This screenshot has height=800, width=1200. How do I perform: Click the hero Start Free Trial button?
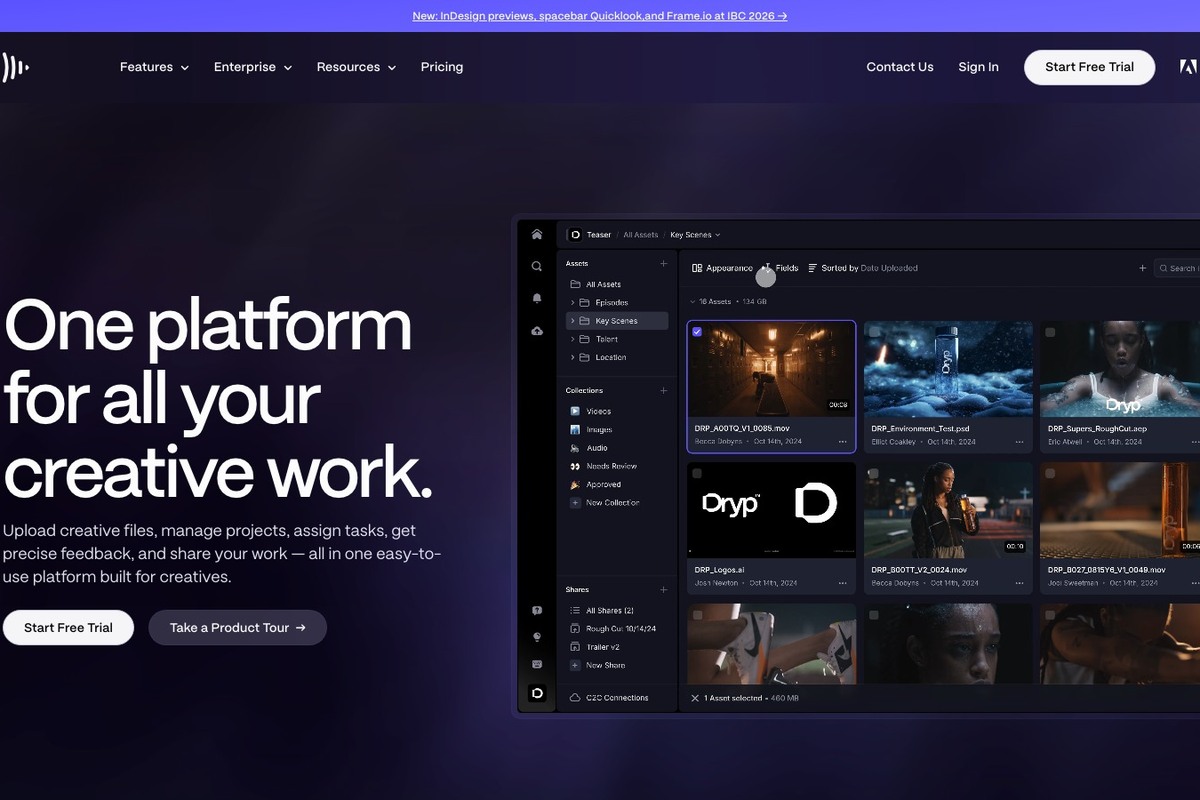coord(68,627)
